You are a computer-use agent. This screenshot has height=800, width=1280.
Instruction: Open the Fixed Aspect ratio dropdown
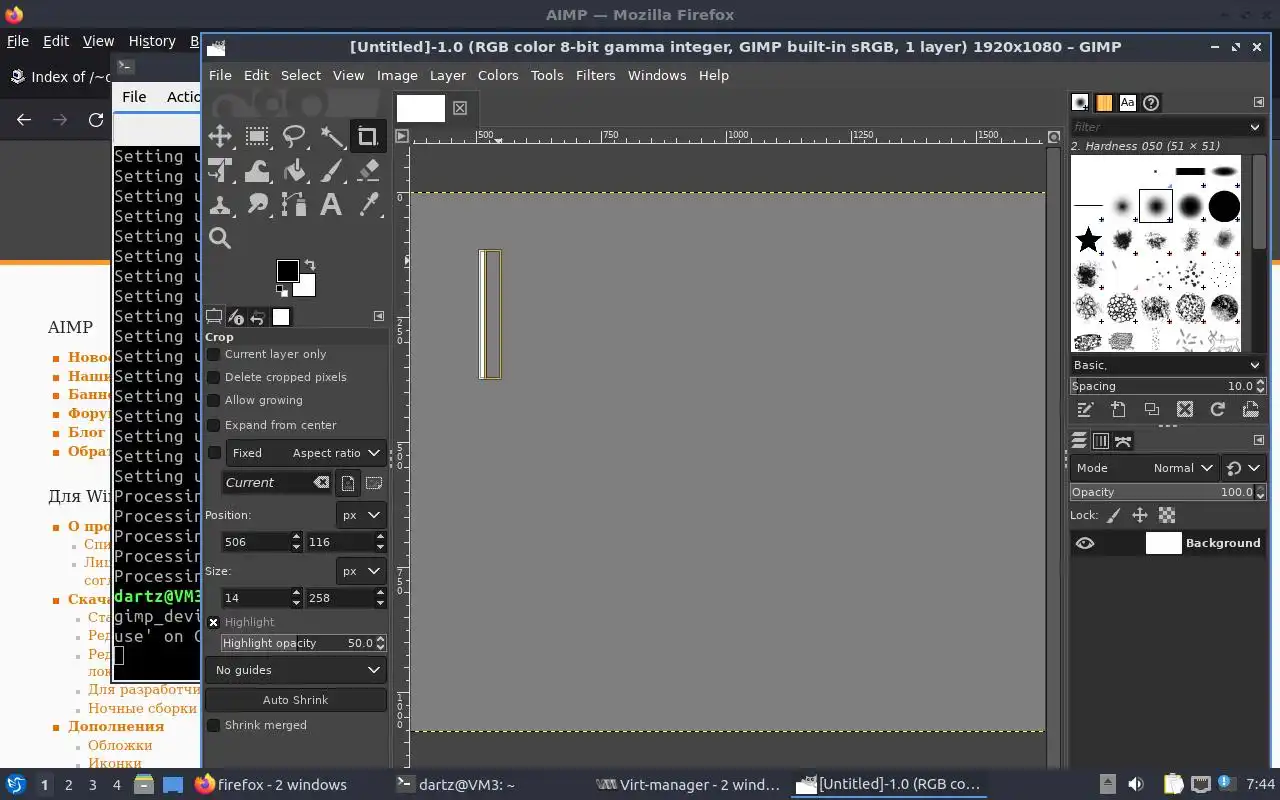pyautogui.click(x=306, y=453)
